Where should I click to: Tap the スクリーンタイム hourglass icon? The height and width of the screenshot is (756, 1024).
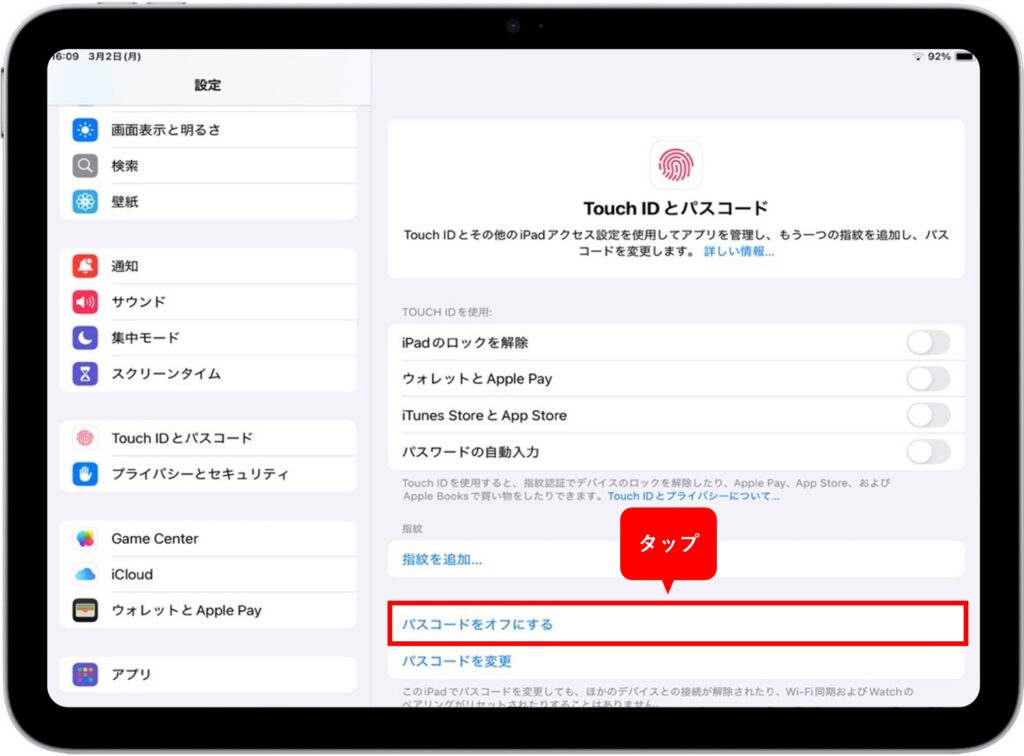coord(85,374)
